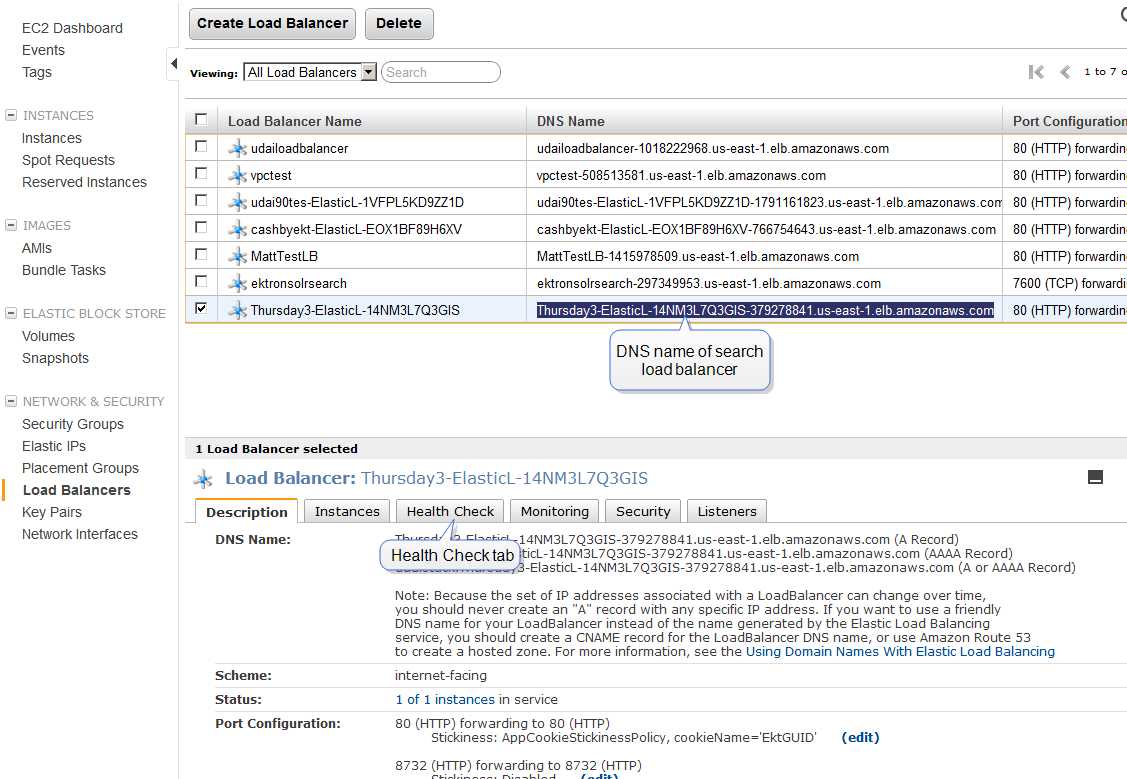Check the MattTestLB row checkbox
Viewport: 1127px width, 779px height.
click(201, 254)
